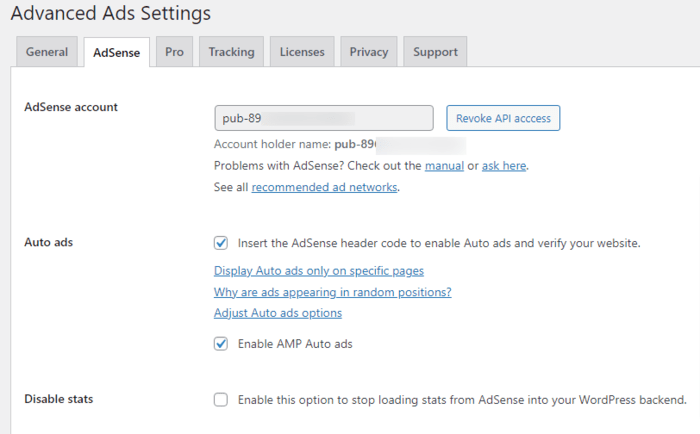Open recommended ad networks link
Screen dimensions: 700x434
324,187
